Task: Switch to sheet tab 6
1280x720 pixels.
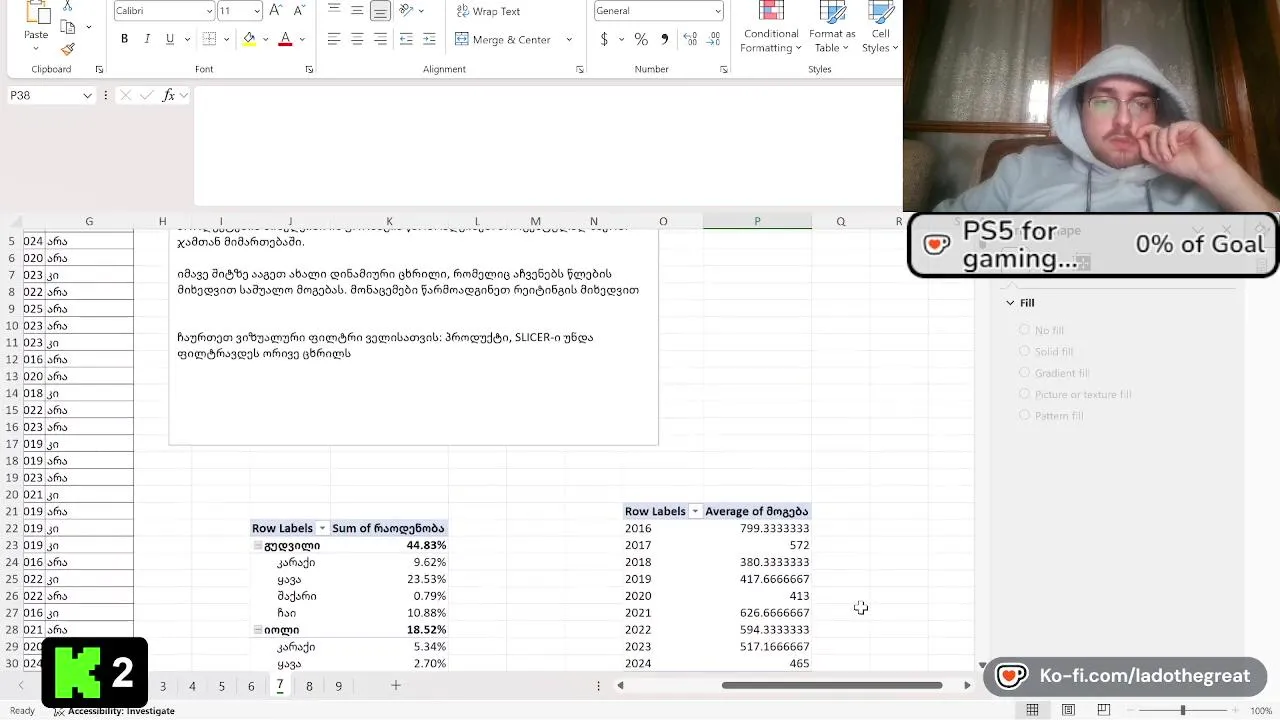Action: click(251, 686)
